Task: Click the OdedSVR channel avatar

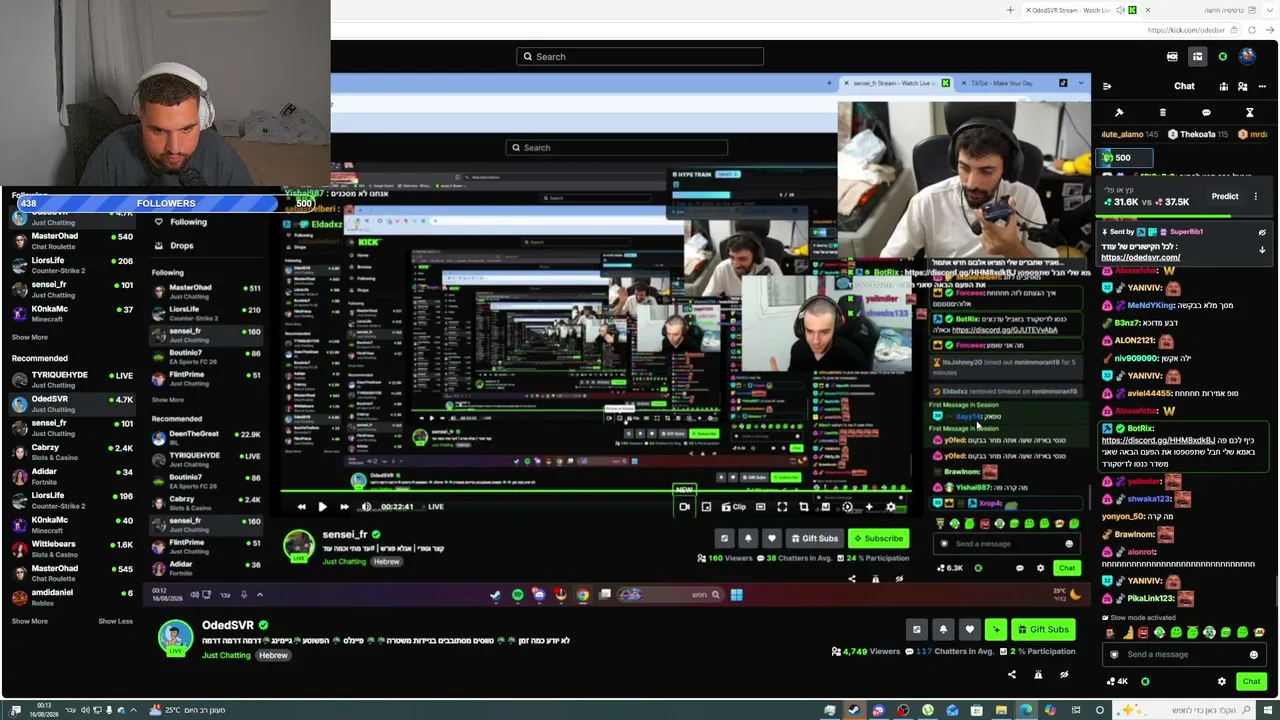Action: pos(175,638)
